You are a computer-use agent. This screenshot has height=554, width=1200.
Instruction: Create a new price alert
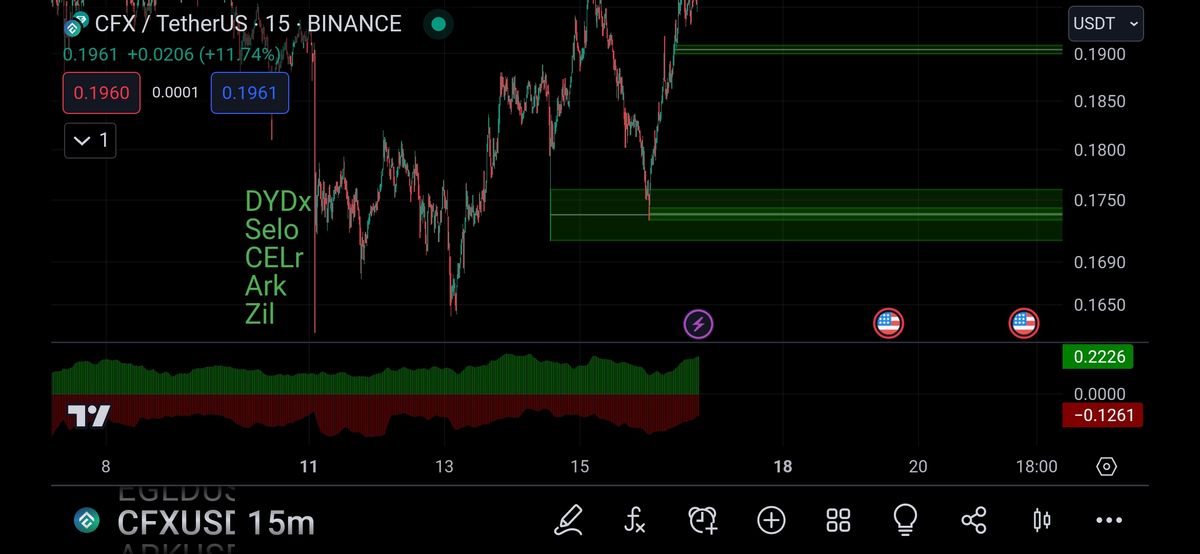703,519
